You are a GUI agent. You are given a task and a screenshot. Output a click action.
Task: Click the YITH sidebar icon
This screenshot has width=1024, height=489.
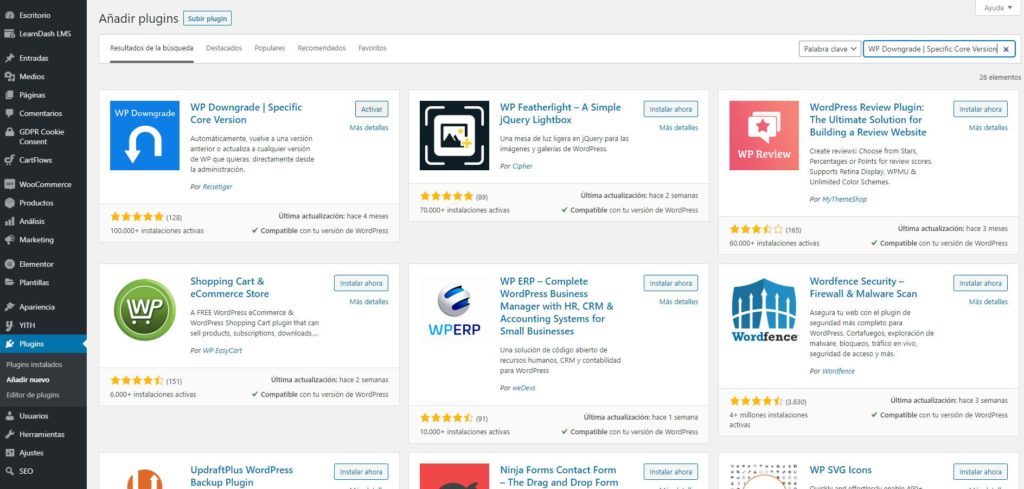pos(9,325)
